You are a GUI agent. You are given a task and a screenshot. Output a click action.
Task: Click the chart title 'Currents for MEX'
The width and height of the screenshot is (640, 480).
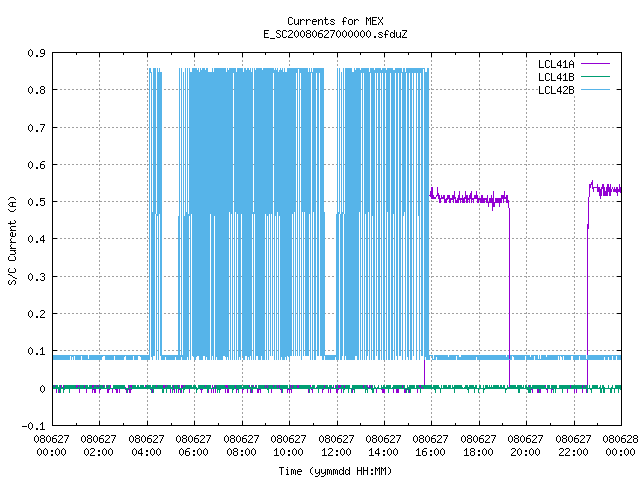click(x=335, y=21)
